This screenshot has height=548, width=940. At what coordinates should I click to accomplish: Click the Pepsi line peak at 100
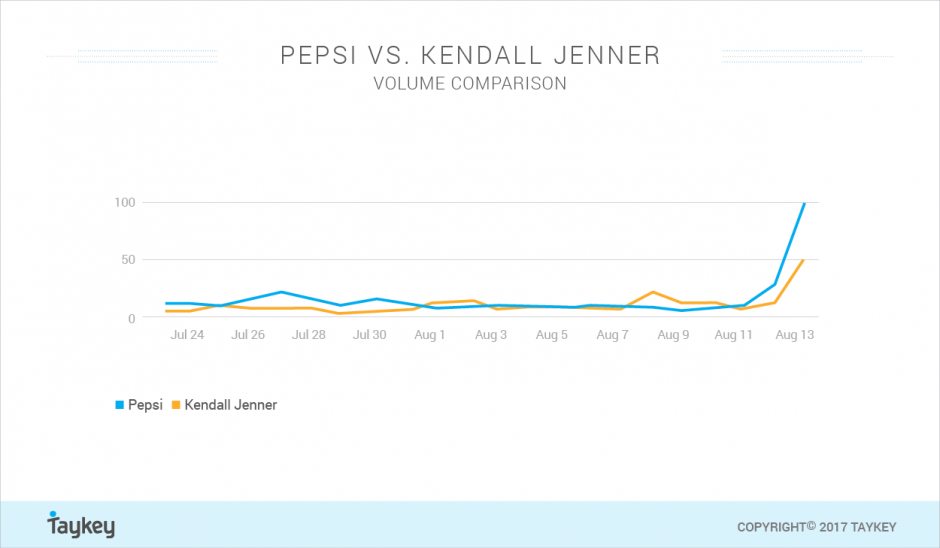pyautogui.click(x=804, y=204)
